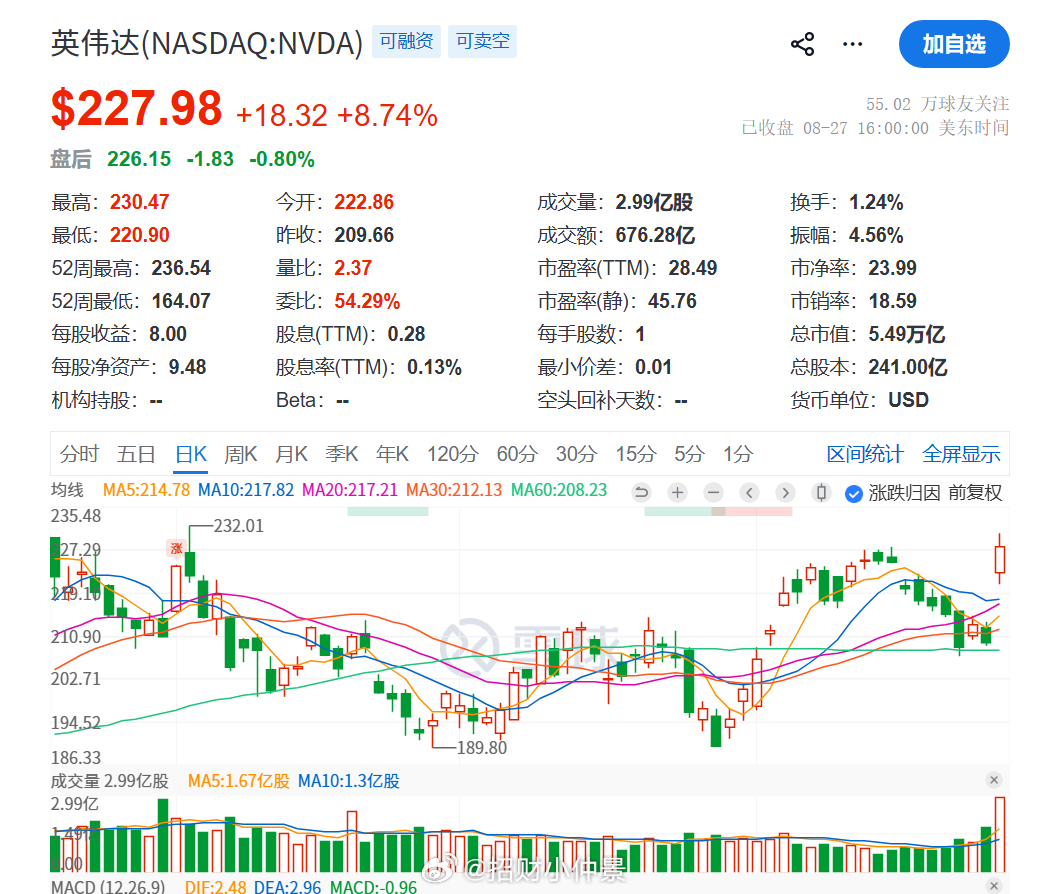
Task: Click the 189.80 low price annotation
Action: (481, 747)
